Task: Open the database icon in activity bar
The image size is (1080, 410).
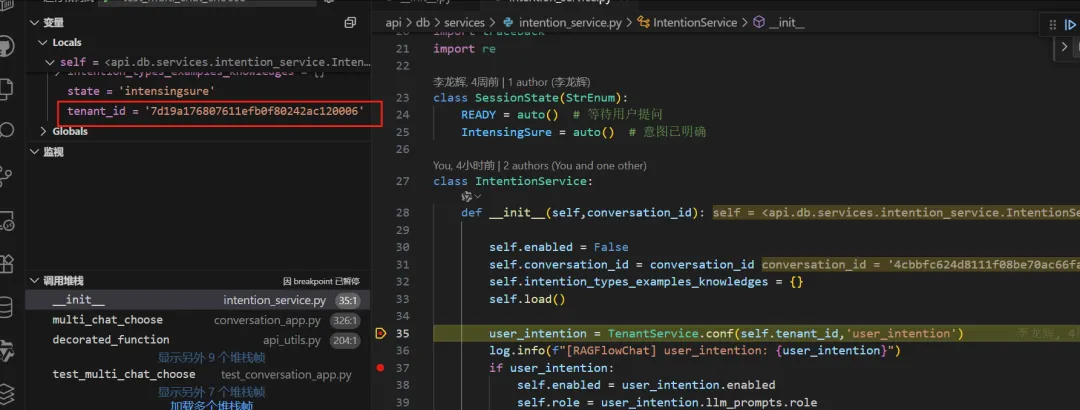Action: coord(6,307)
